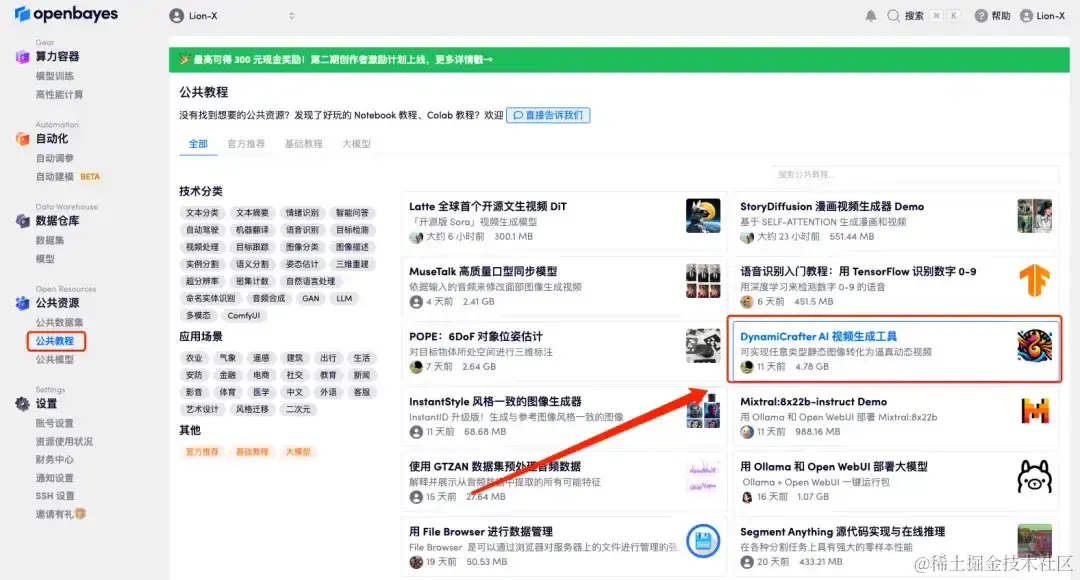
Task: Click author avatar on the MuseTalk card
Action: pyautogui.click(x=416, y=302)
